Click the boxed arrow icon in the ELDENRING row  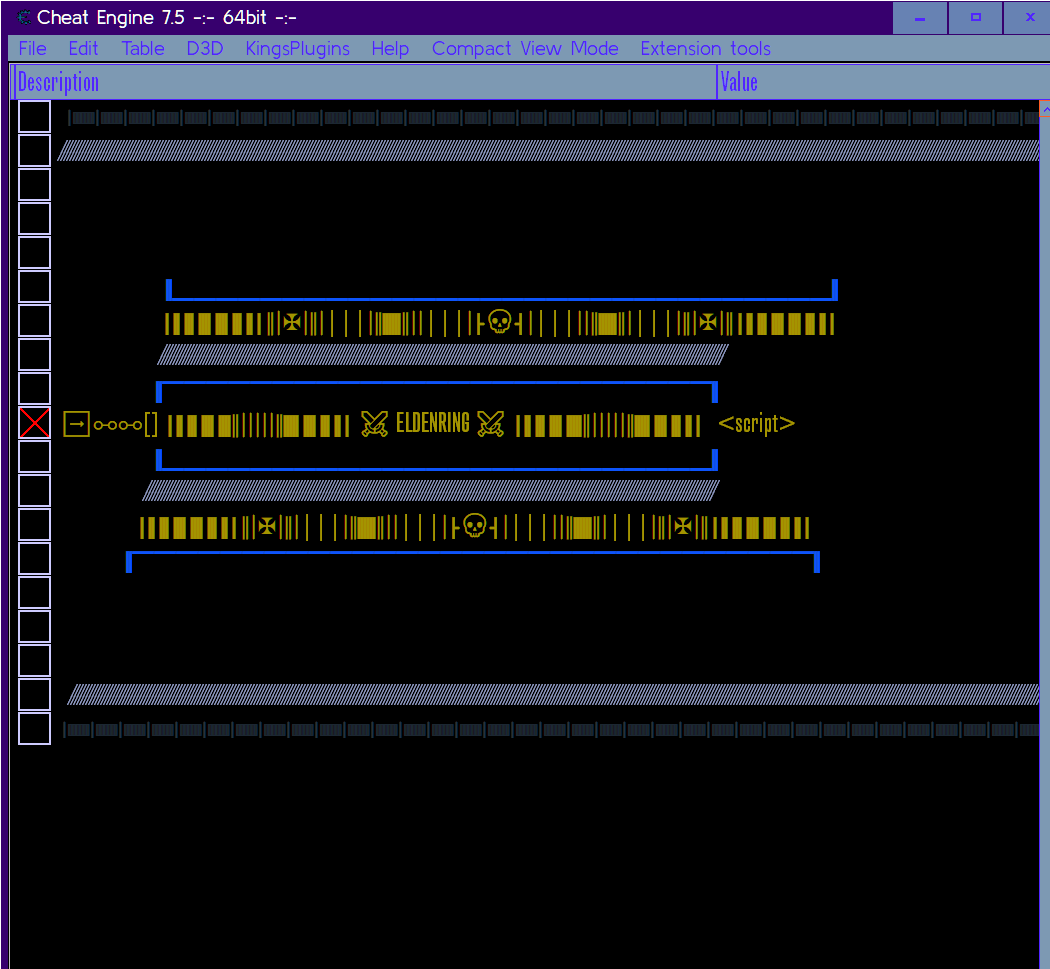[x=76, y=424]
